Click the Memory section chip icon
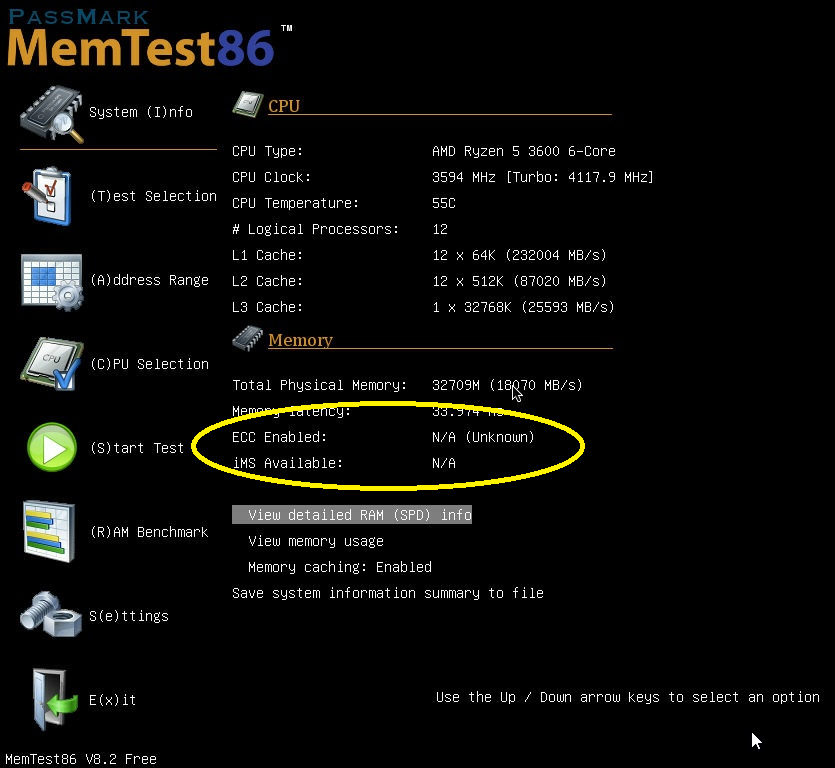Viewport: 835px width, 768px height. coord(248,339)
